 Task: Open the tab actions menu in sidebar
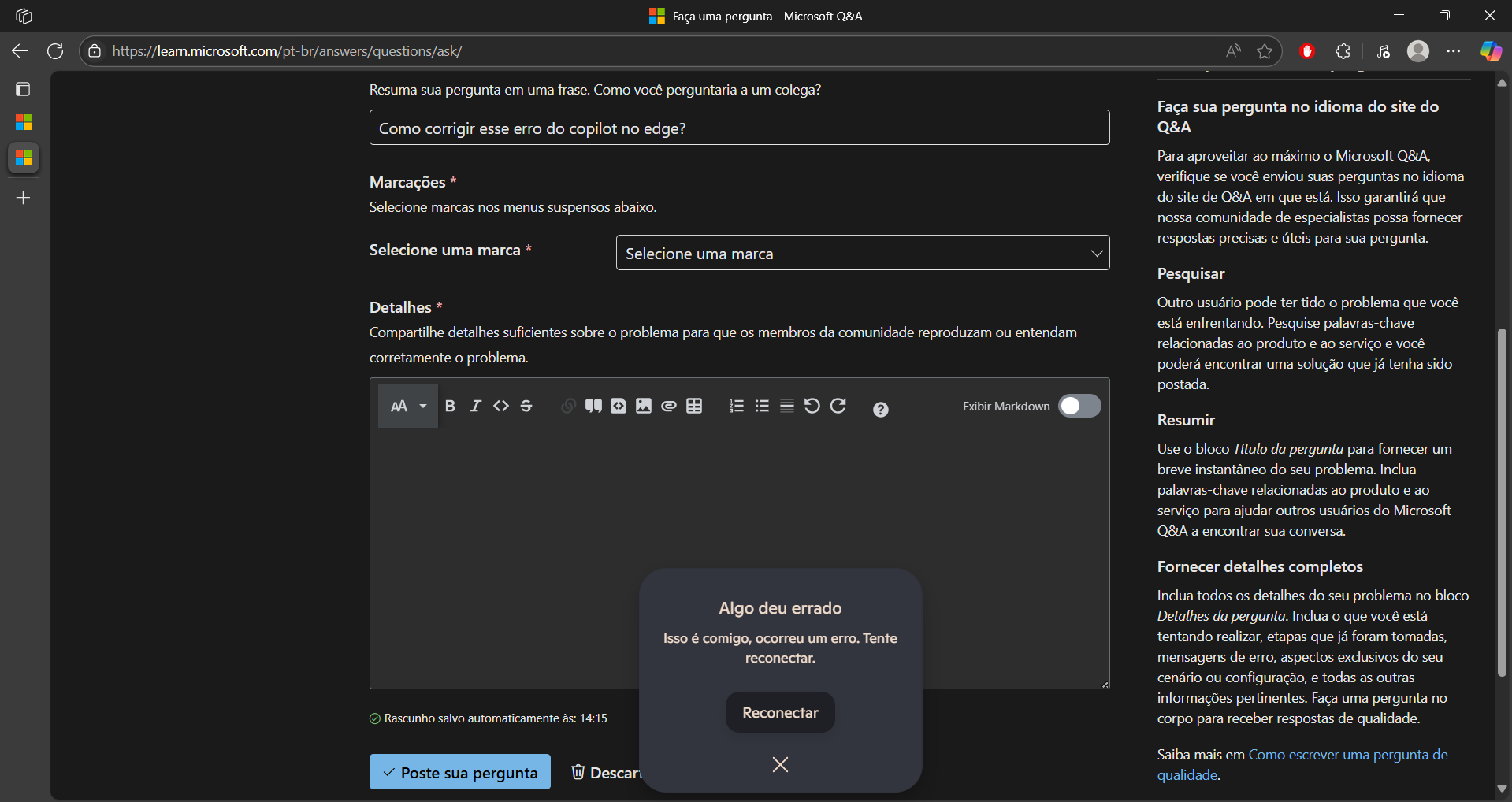[23, 89]
